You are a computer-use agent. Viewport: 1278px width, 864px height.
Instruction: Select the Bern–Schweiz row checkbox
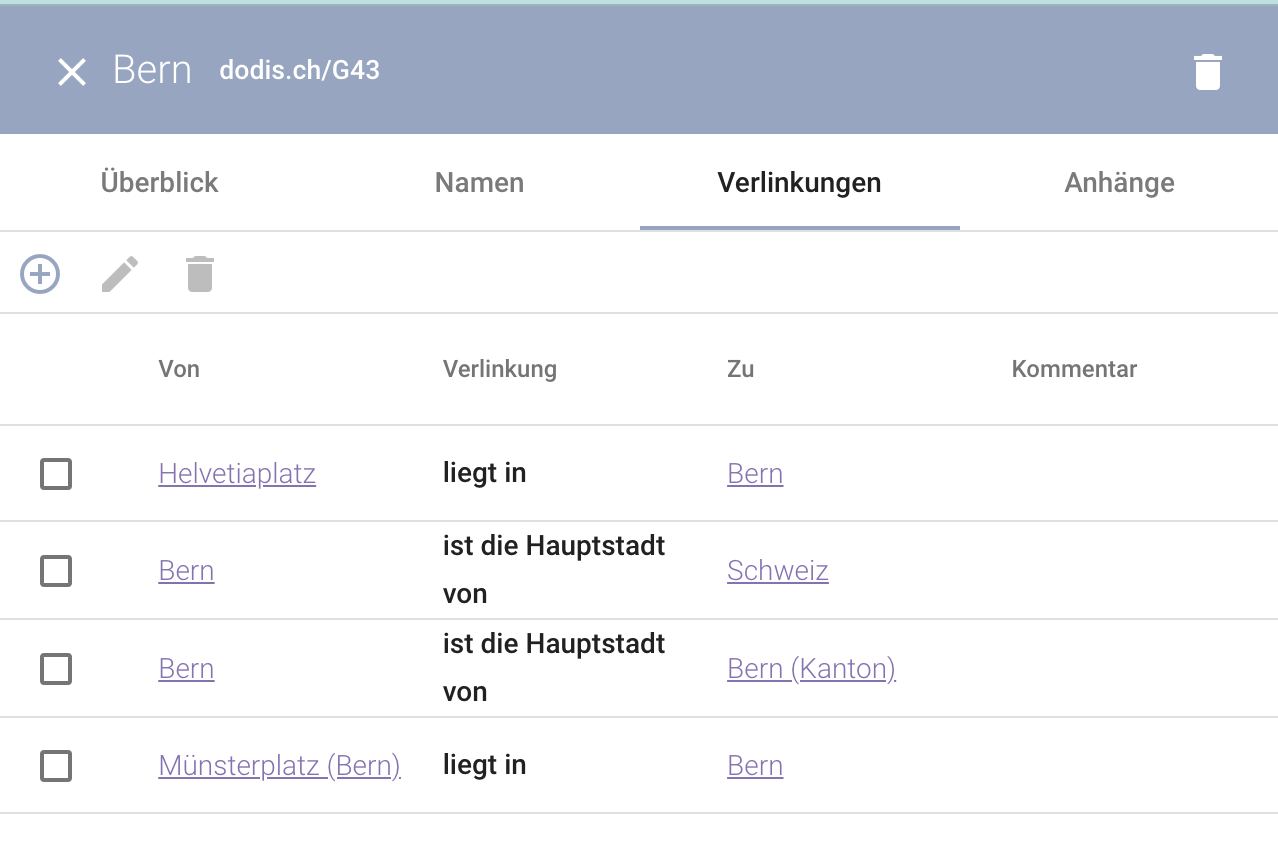[56, 571]
